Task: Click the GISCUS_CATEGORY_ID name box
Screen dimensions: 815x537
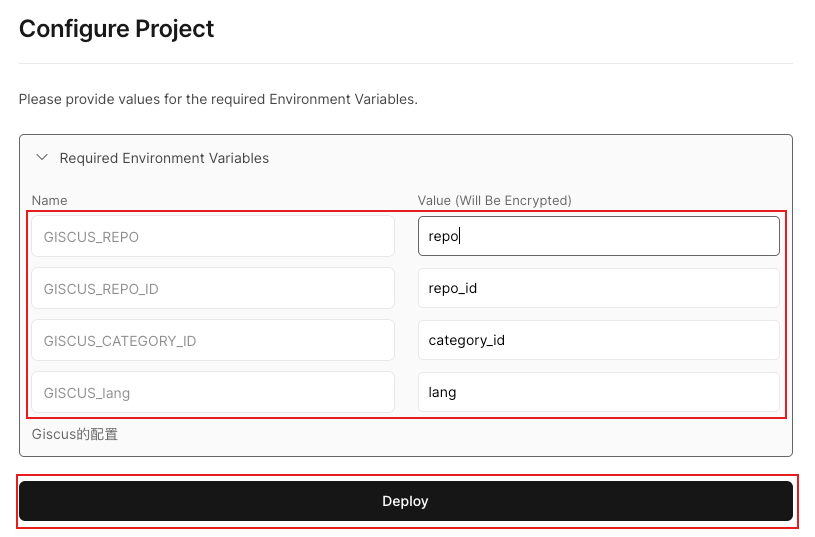Action: [213, 341]
